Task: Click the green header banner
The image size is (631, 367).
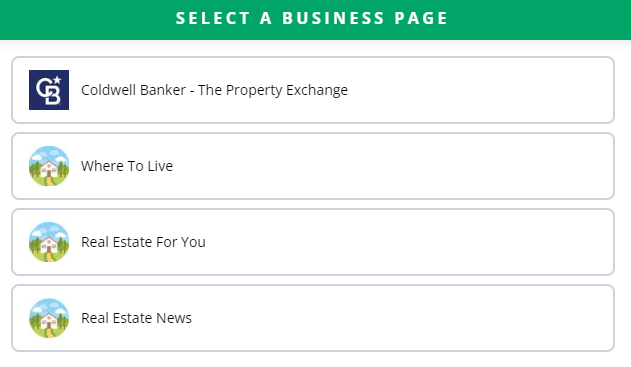Action: click(x=316, y=20)
